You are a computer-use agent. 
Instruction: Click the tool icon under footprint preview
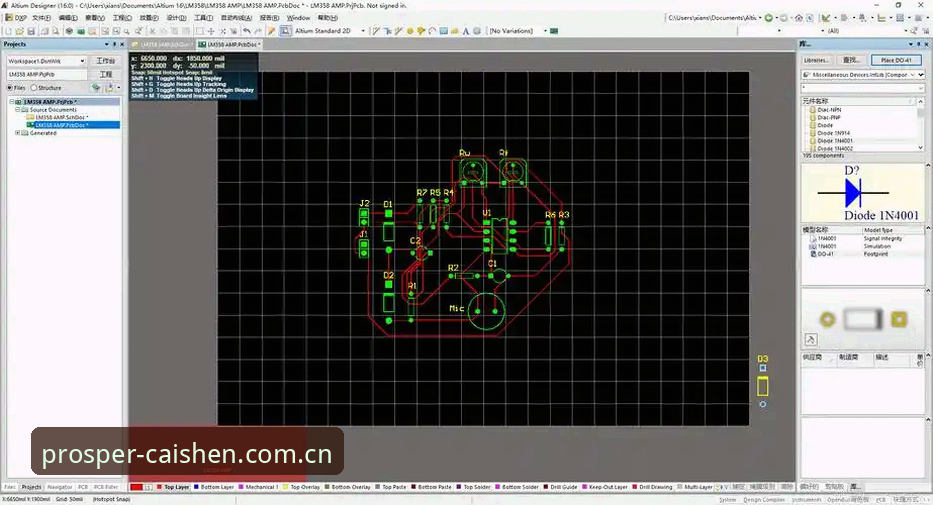810,340
